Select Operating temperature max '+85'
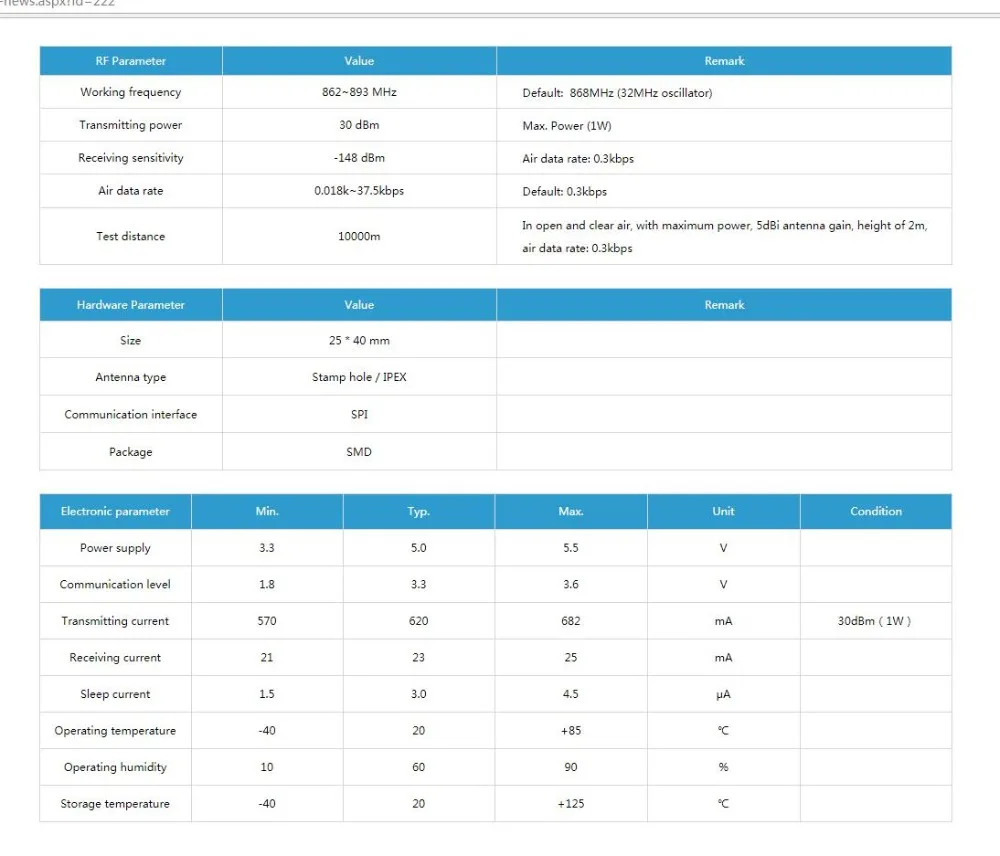 tap(571, 731)
